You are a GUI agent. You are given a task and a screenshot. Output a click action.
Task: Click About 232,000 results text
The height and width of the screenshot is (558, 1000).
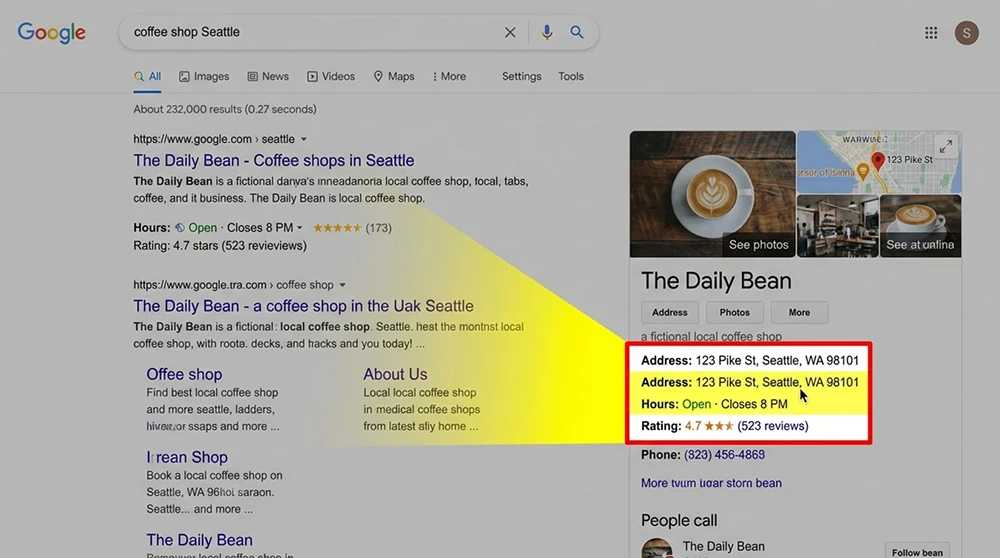click(x=224, y=109)
